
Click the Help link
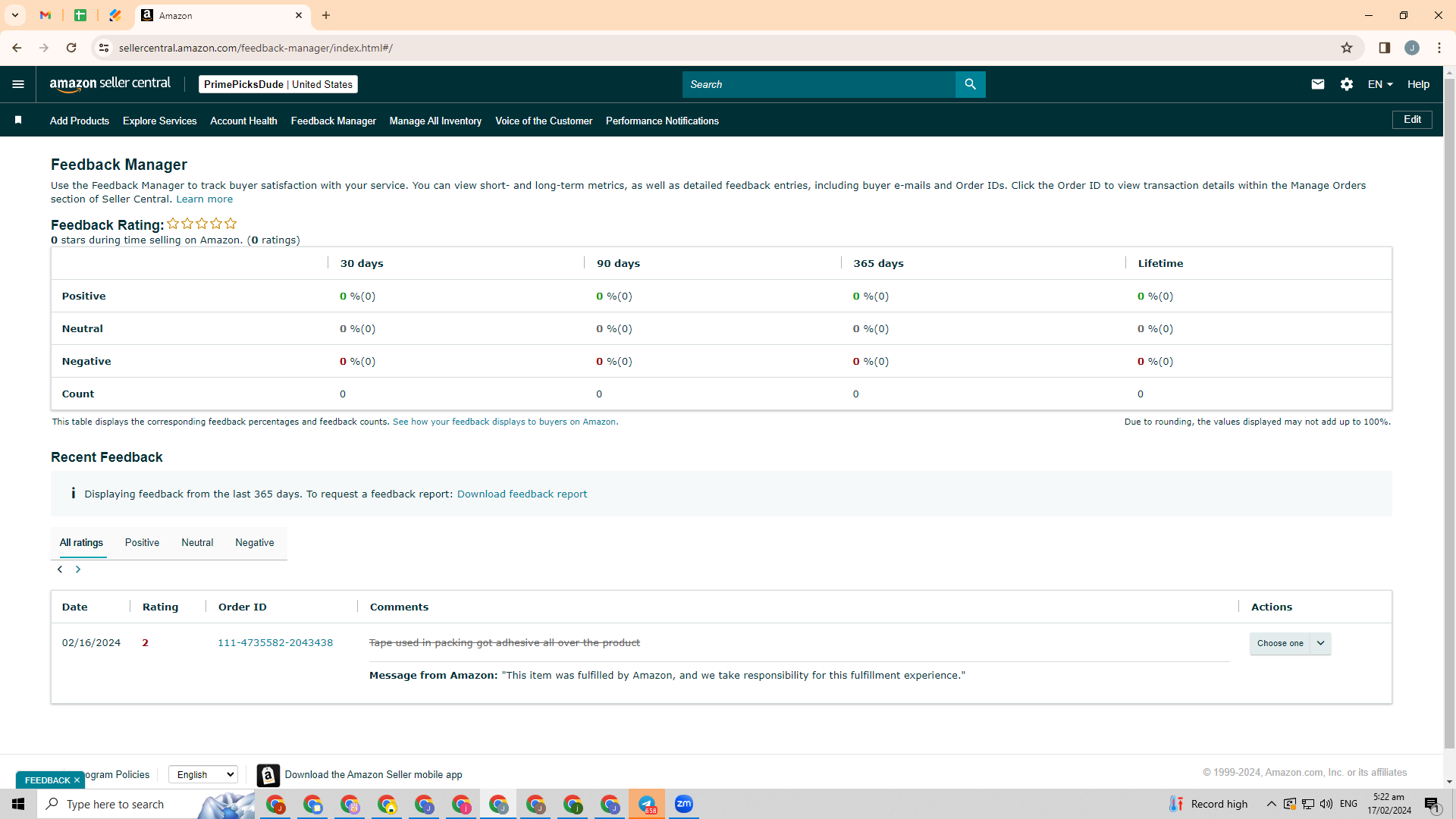(1418, 84)
